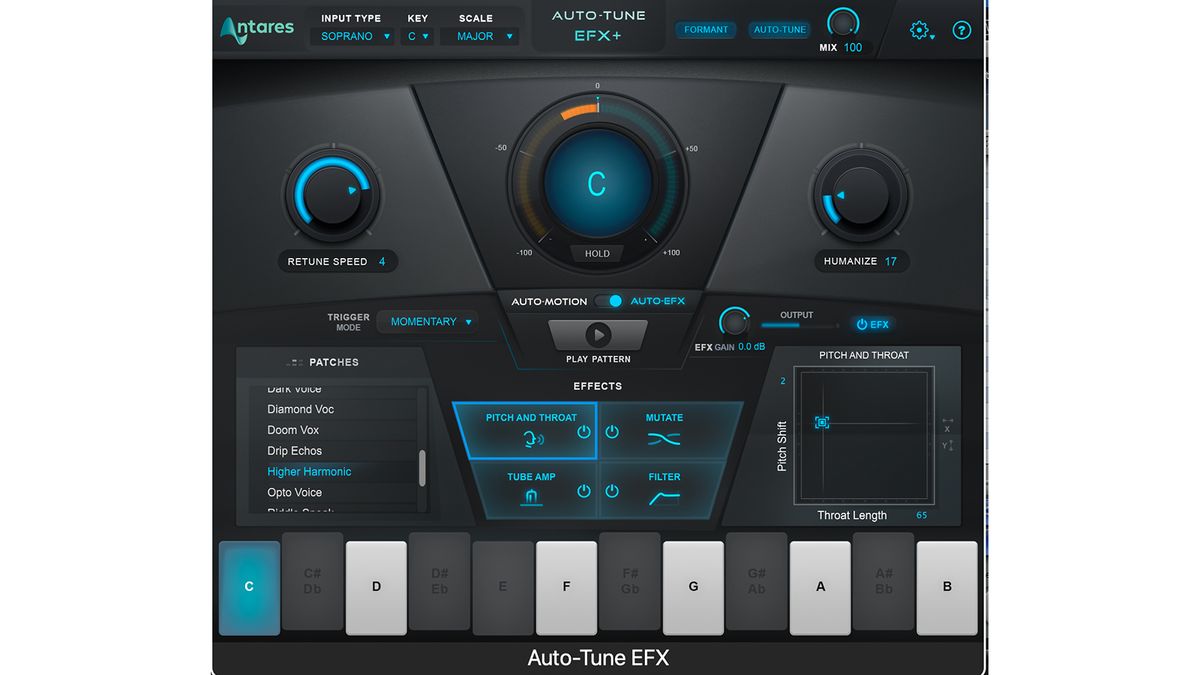Open the settings gear icon
Image resolution: width=1200 pixels, height=675 pixels.
919,30
